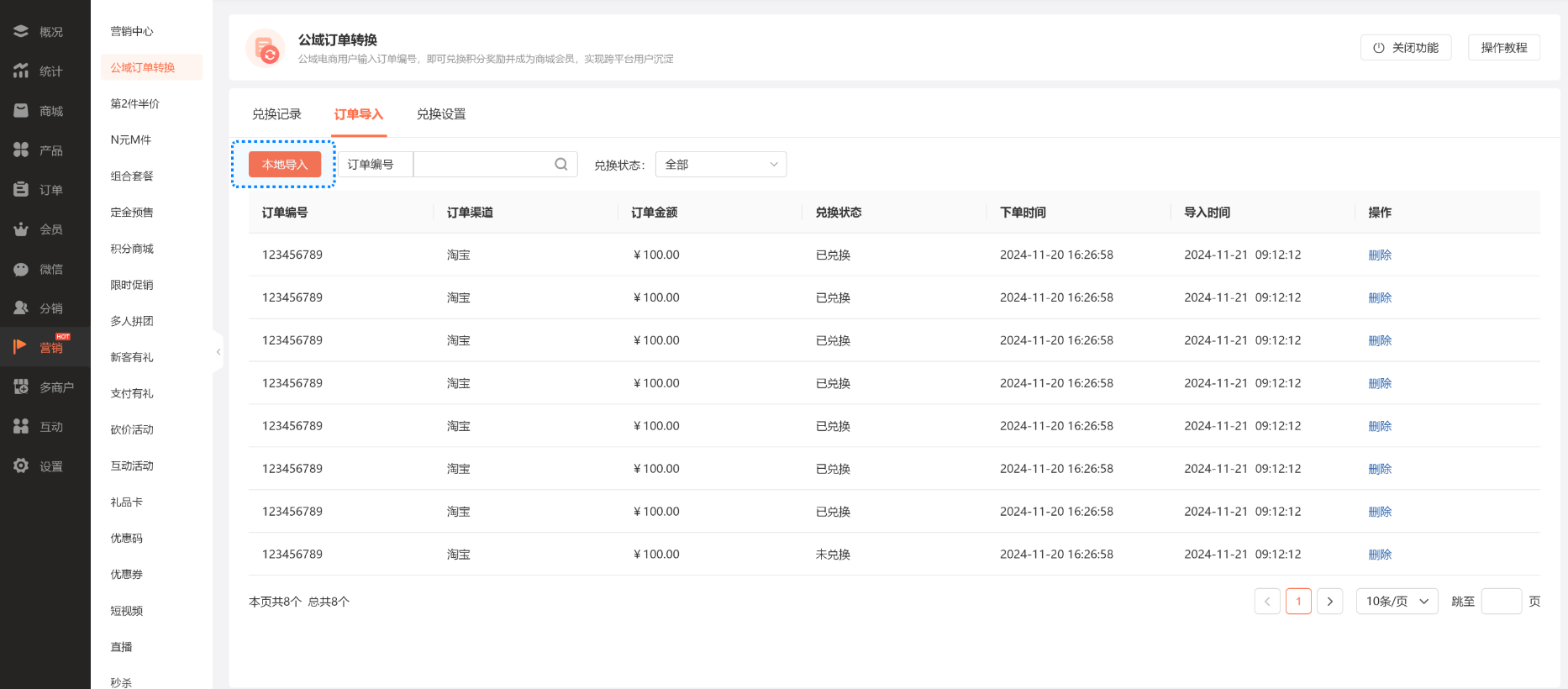Click the 公域订单转换 page logo icon
This screenshot has width=1568, height=689.
pos(266,48)
